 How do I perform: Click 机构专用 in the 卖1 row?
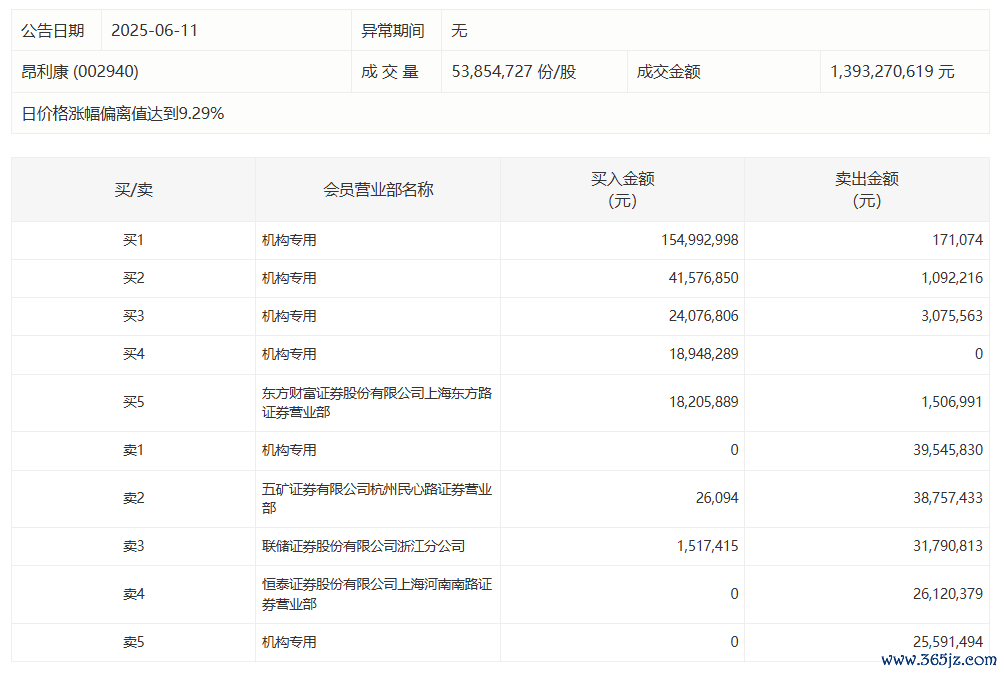point(289,450)
